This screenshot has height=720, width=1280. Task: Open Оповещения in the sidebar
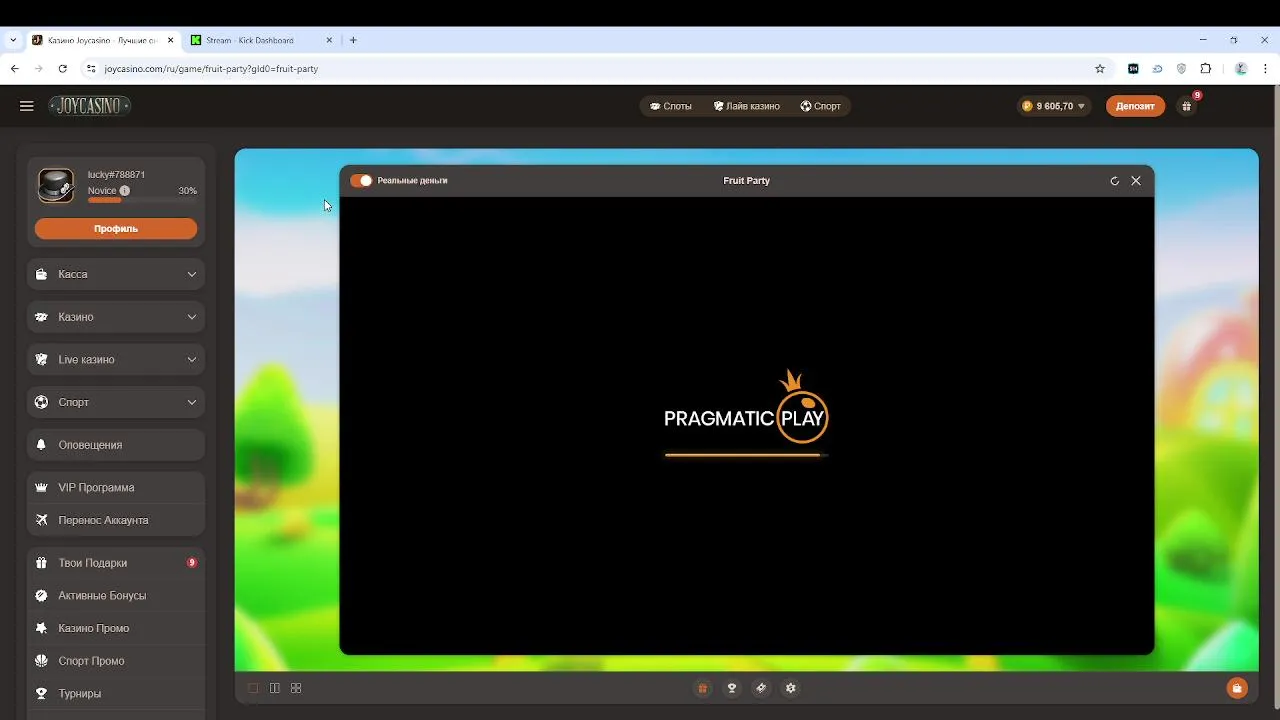[116, 445]
